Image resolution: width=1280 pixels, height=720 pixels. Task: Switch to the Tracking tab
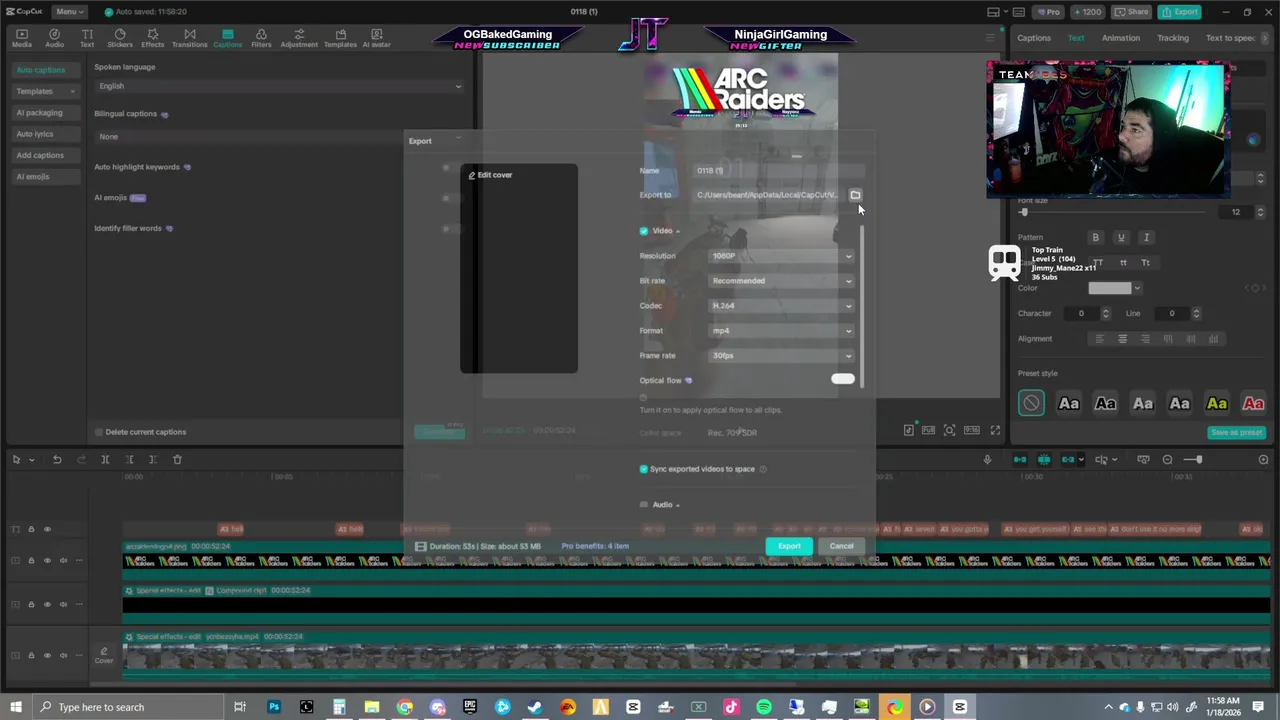(x=1173, y=38)
